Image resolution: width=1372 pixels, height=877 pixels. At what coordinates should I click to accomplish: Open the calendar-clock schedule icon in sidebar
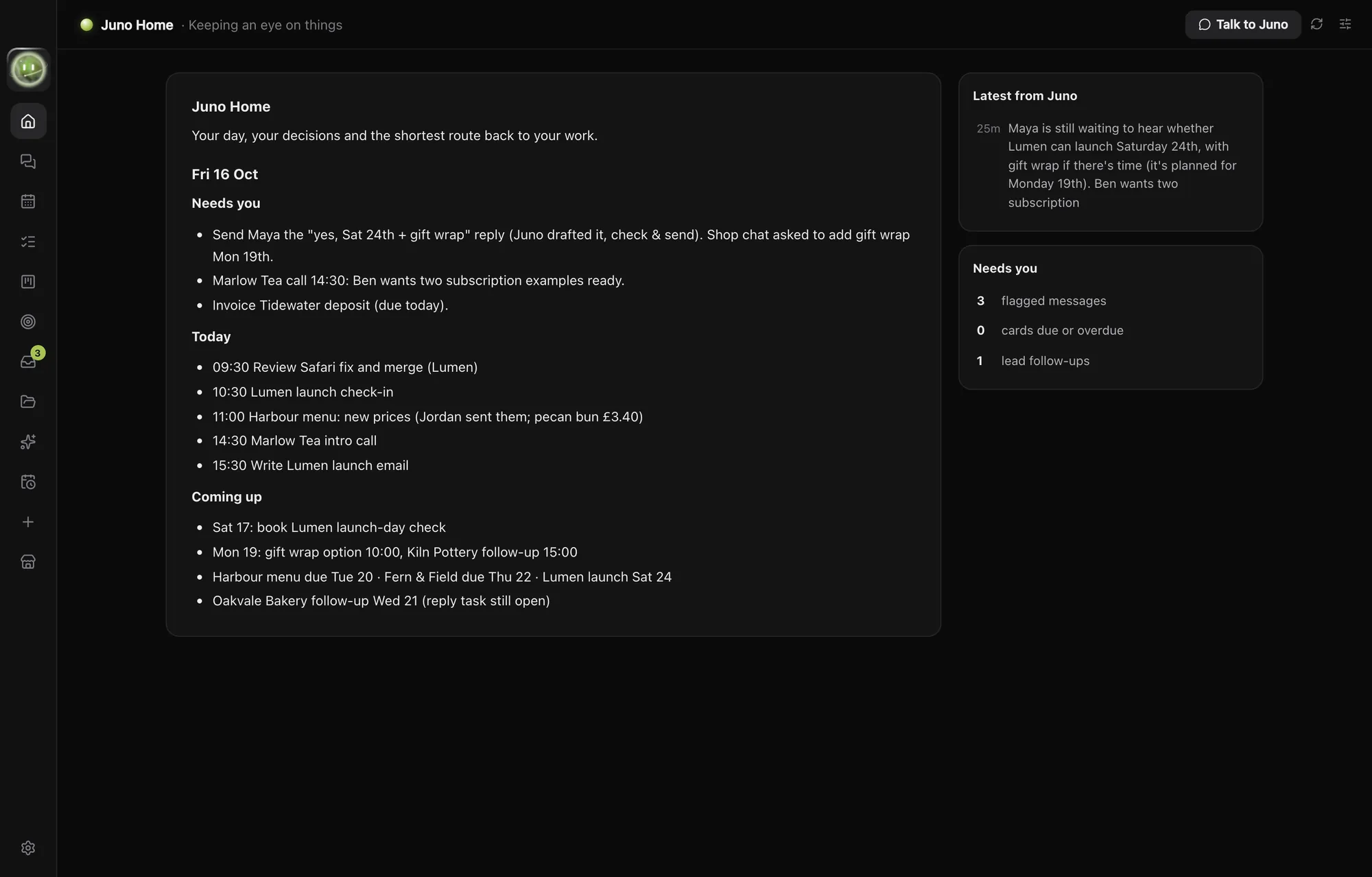pos(28,482)
